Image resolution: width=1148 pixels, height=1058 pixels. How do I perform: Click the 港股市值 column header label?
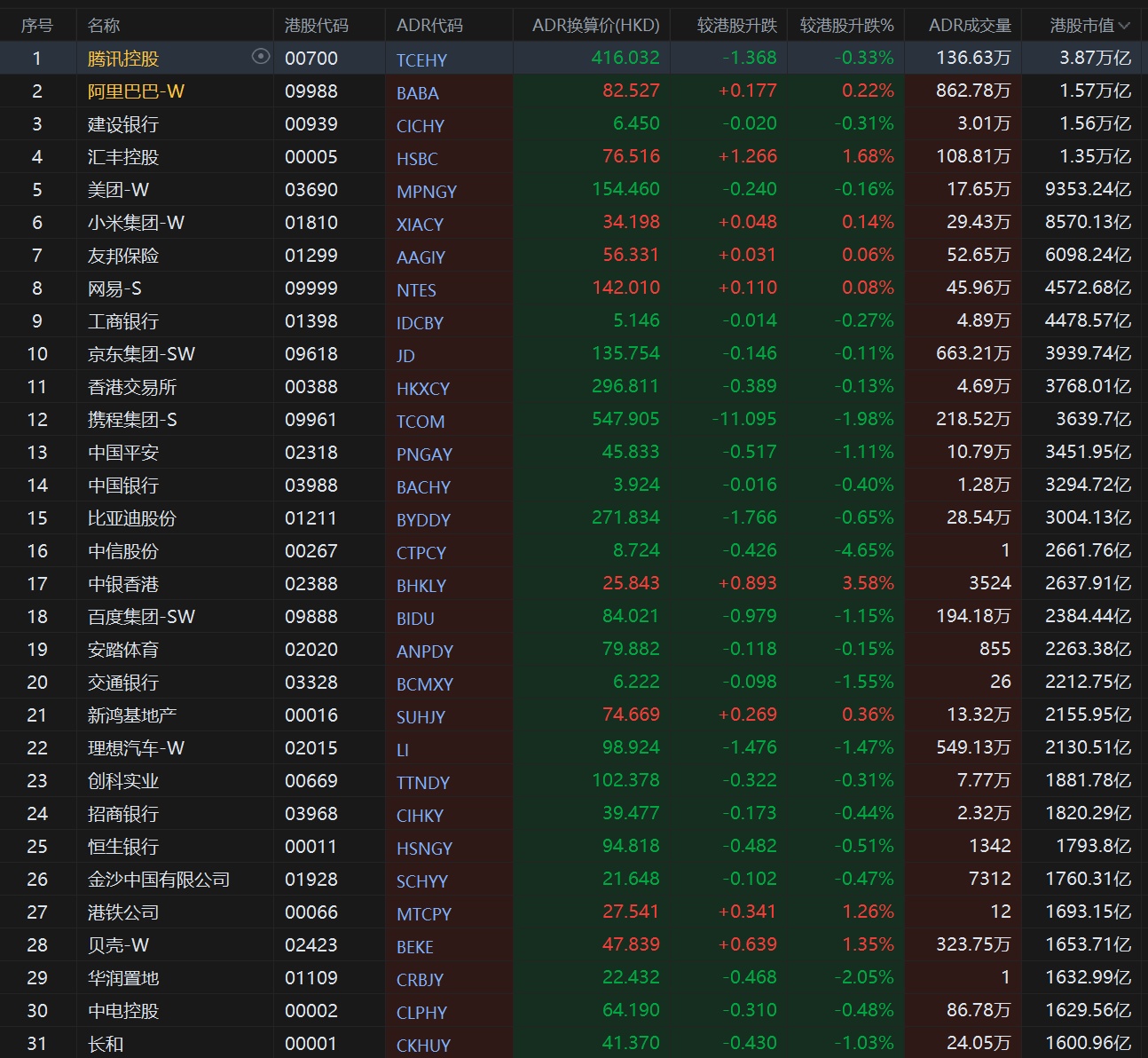[x=1082, y=26]
